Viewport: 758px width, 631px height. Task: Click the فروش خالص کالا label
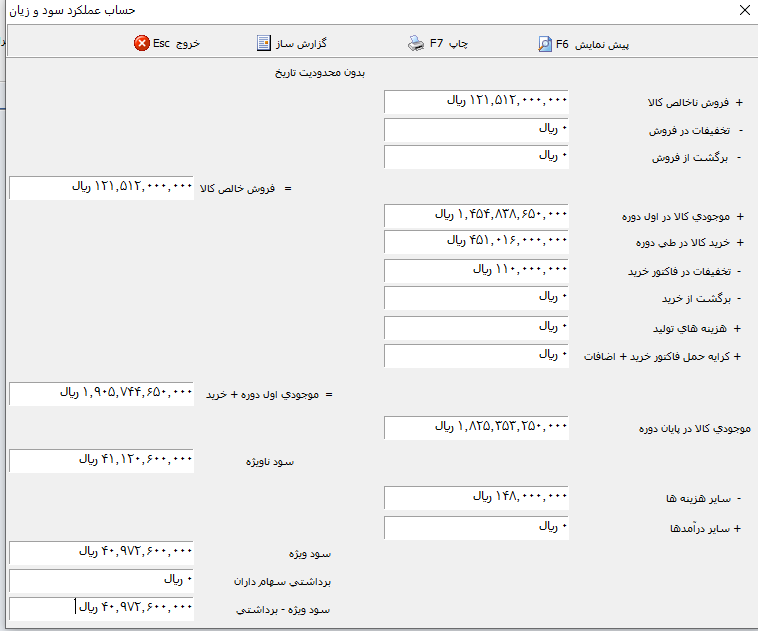237,189
